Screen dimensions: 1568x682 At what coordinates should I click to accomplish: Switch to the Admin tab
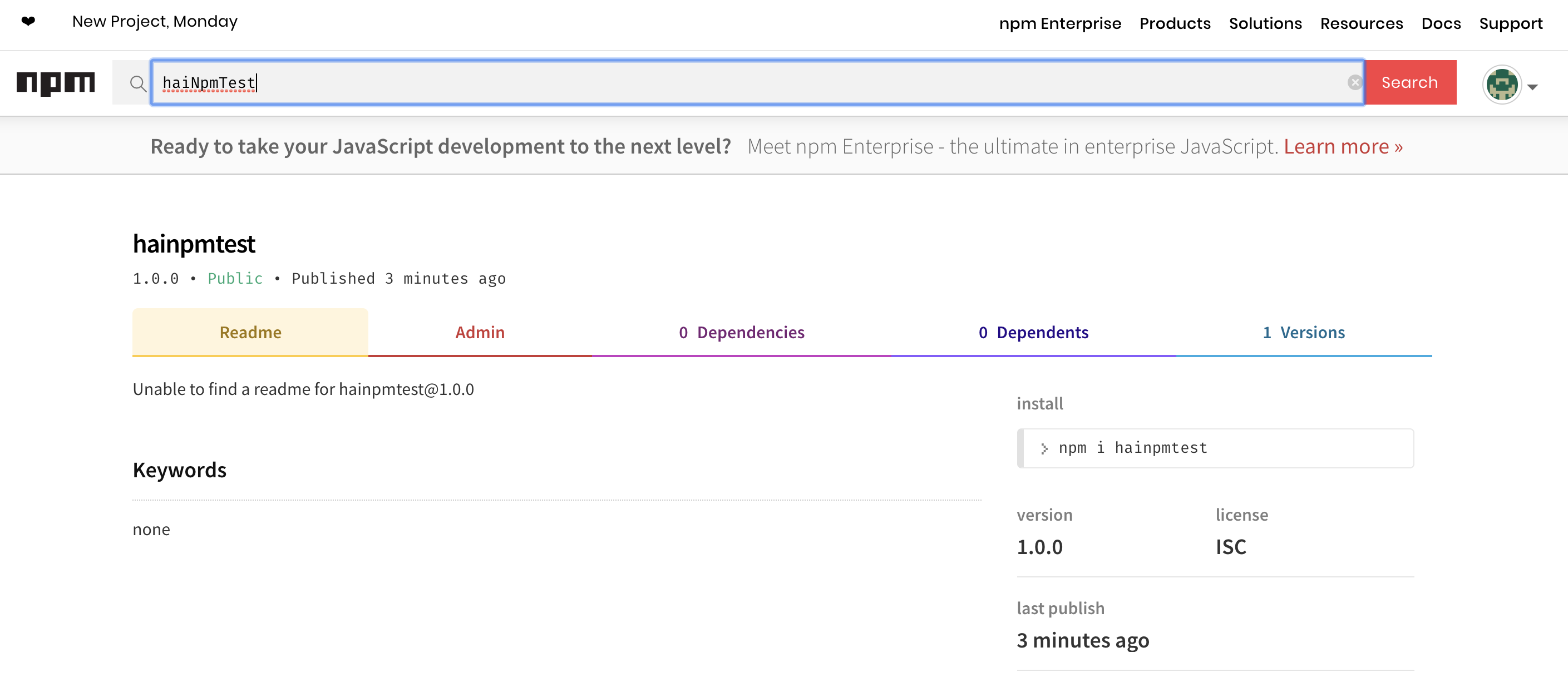[480, 332]
